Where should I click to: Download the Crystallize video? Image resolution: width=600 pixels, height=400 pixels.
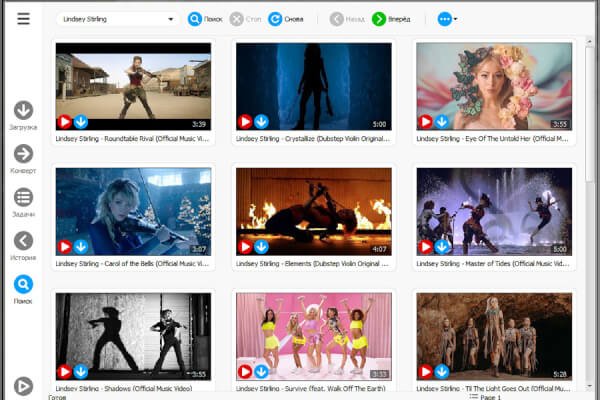point(261,122)
